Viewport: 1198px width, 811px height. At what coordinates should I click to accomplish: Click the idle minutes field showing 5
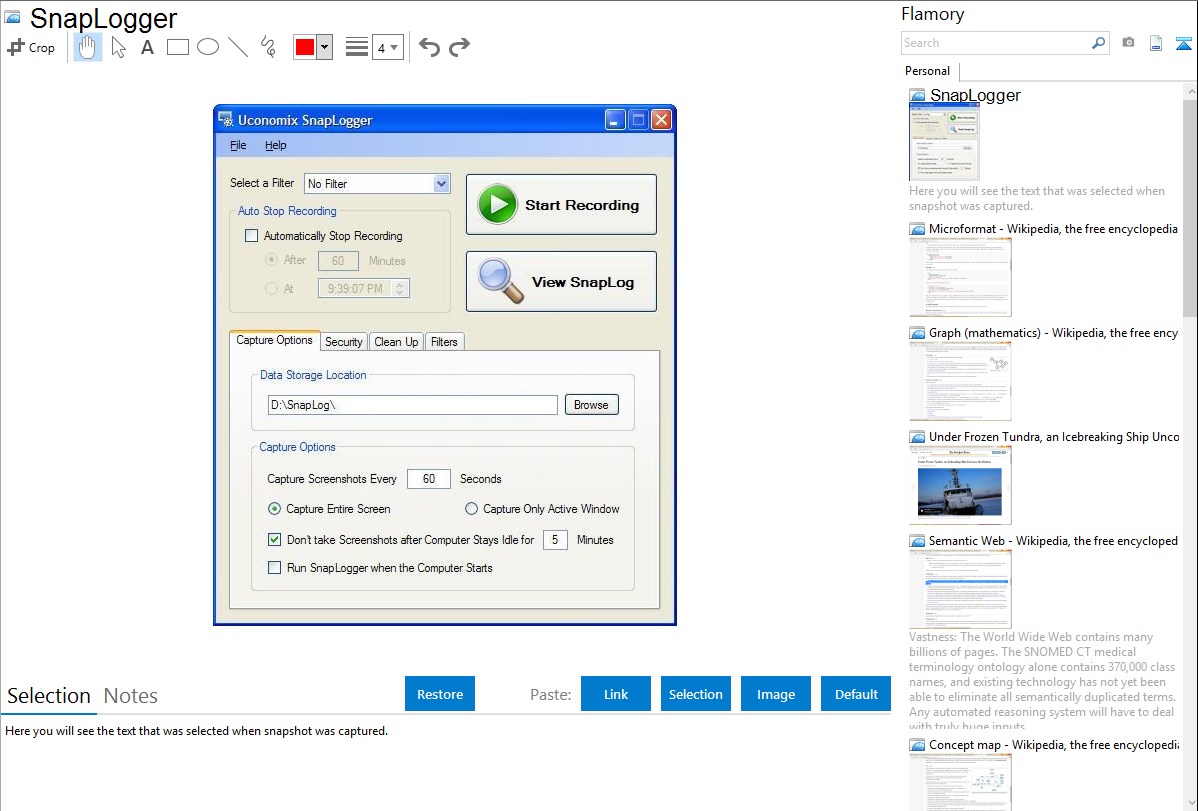(555, 540)
